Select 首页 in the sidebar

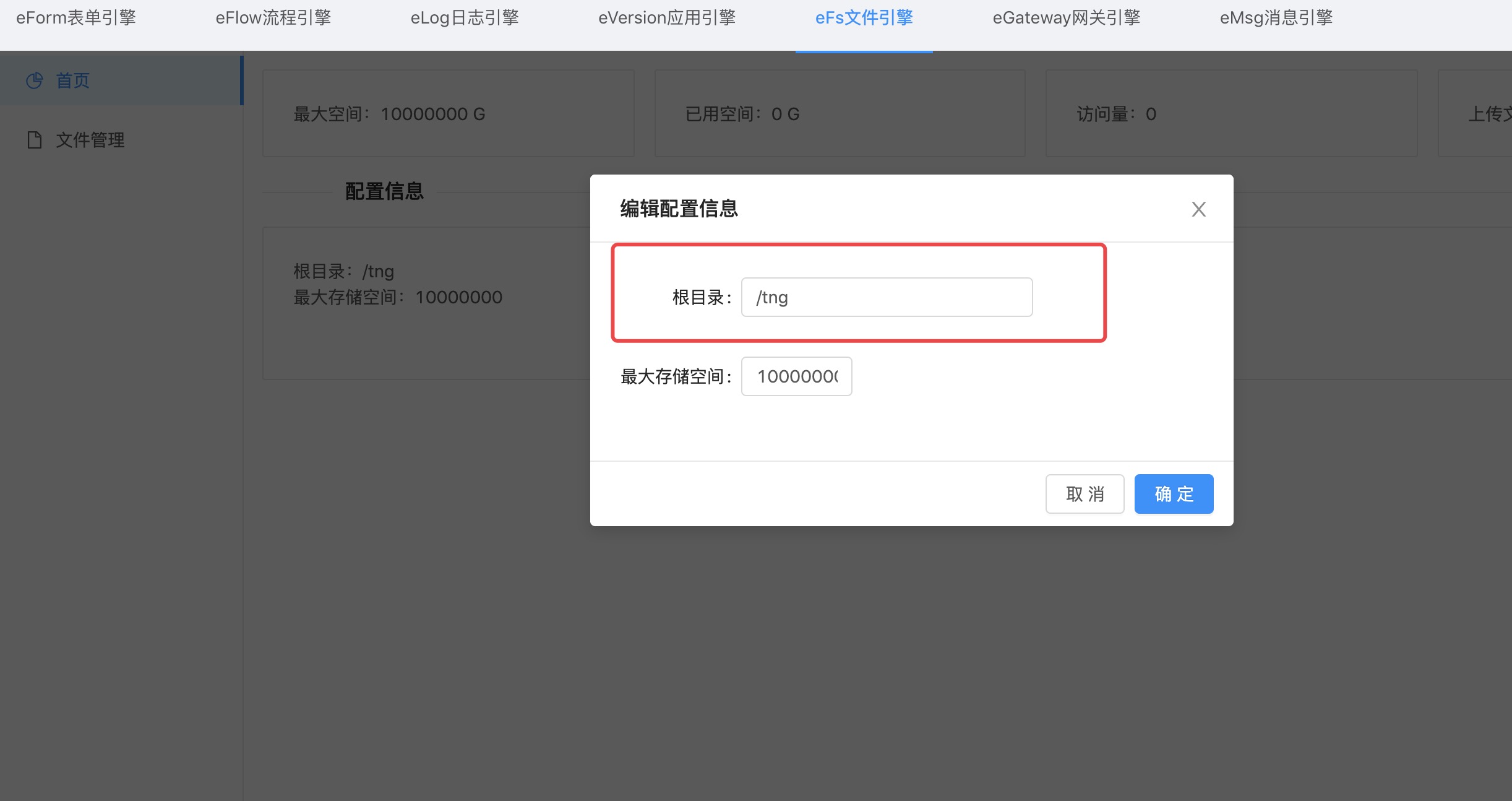coord(121,80)
